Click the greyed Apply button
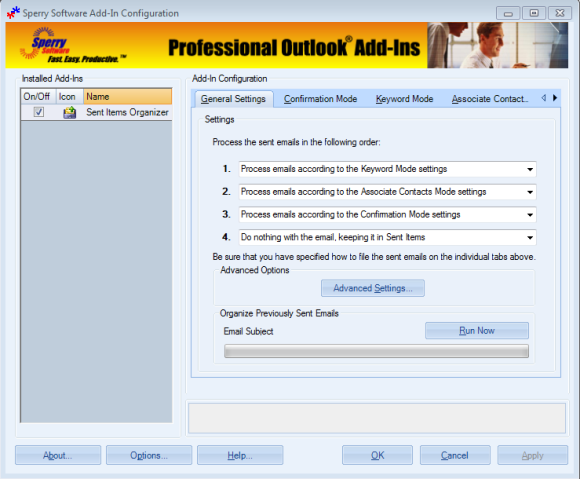This screenshot has width=580, height=479. pyautogui.click(x=532, y=455)
